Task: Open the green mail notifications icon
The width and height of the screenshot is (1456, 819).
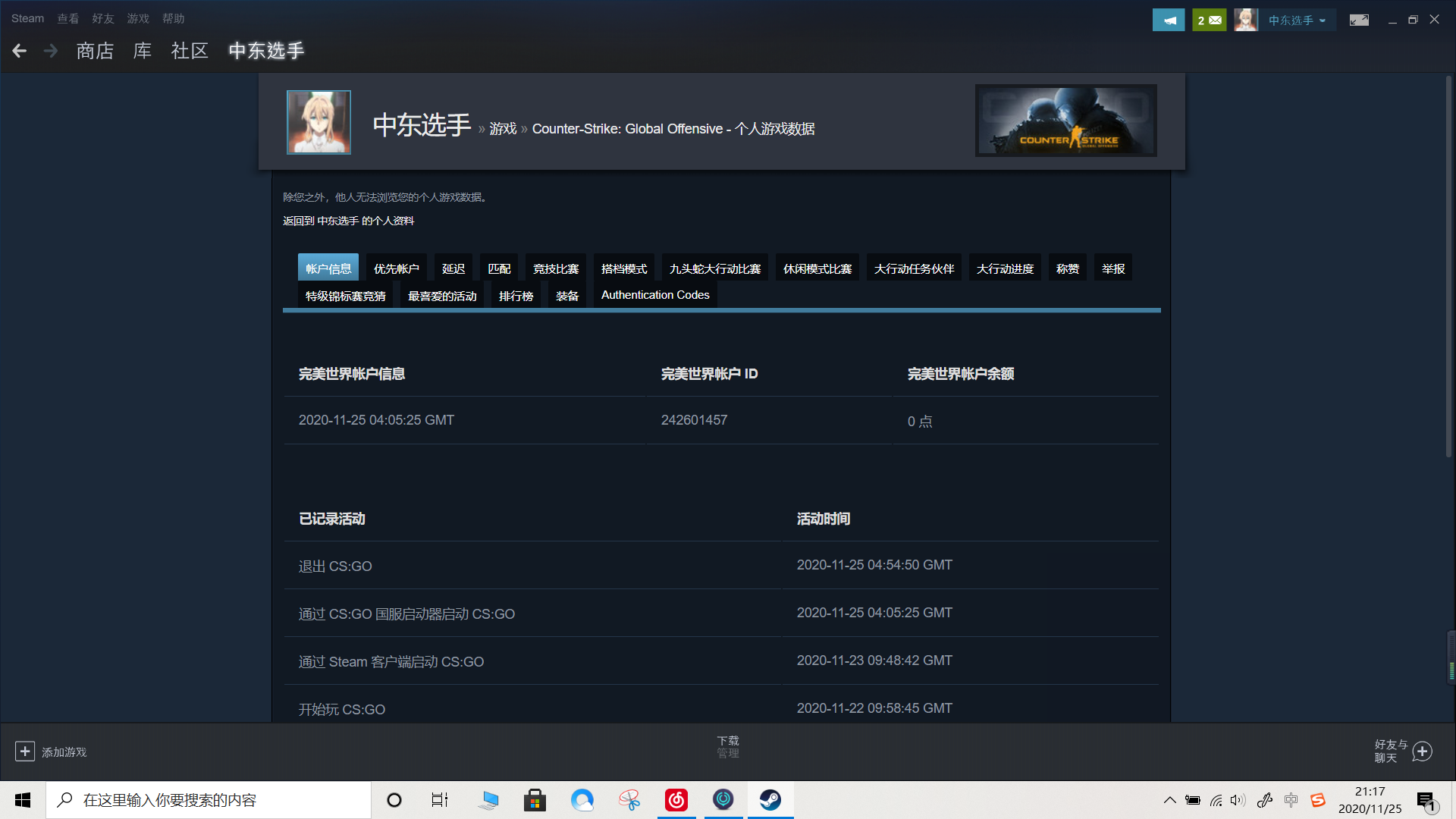Action: point(1209,19)
